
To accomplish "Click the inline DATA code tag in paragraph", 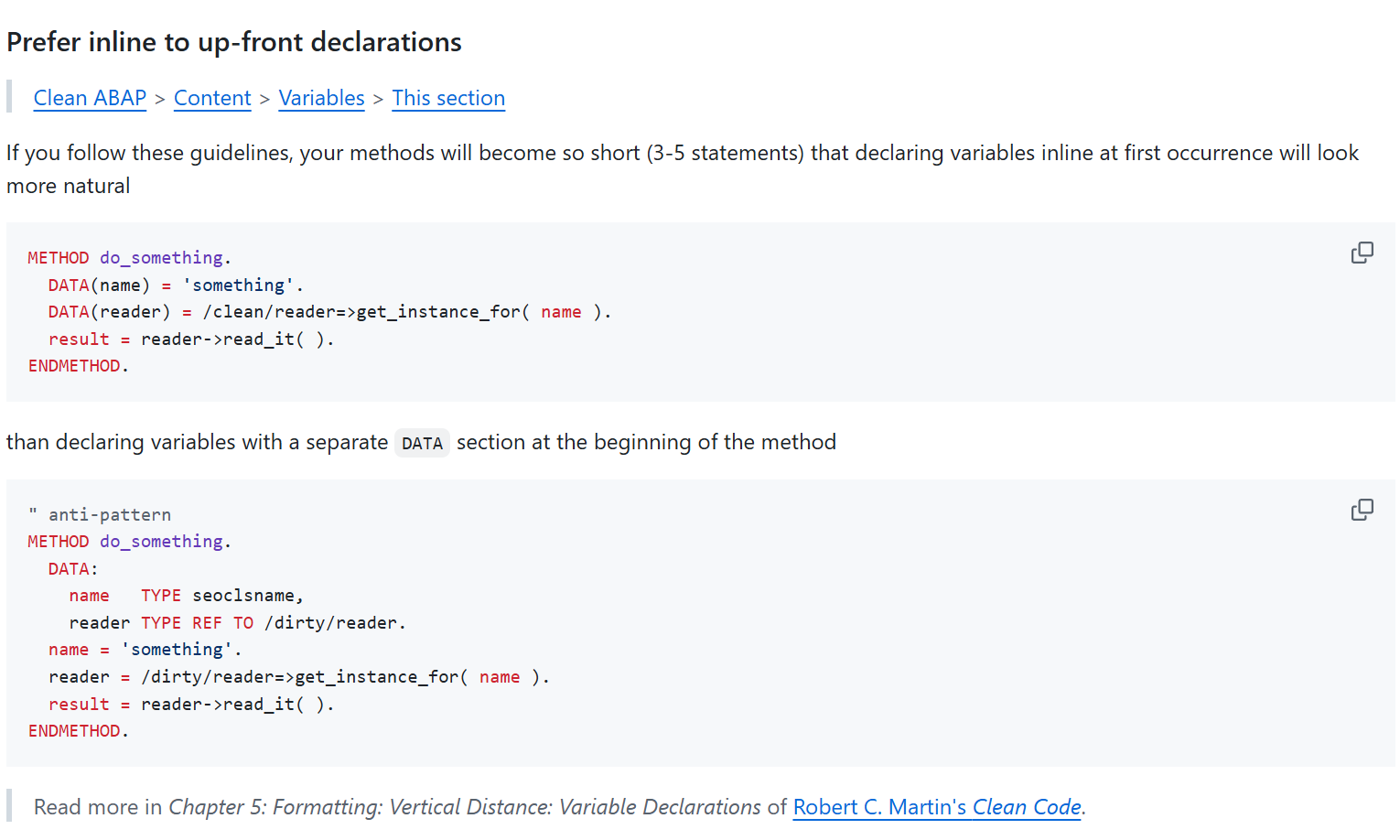I will pyautogui.click(x=422, y=444).
